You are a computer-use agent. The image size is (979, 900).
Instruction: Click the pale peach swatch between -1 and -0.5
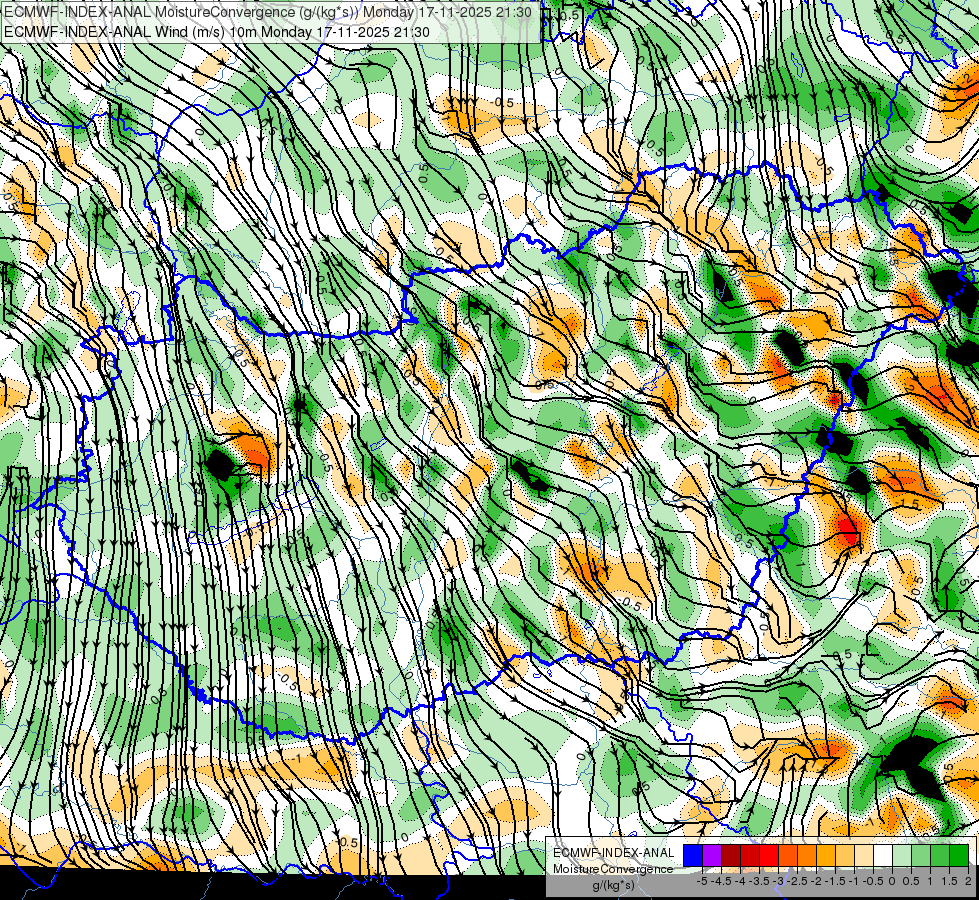(x=864, y=855)
